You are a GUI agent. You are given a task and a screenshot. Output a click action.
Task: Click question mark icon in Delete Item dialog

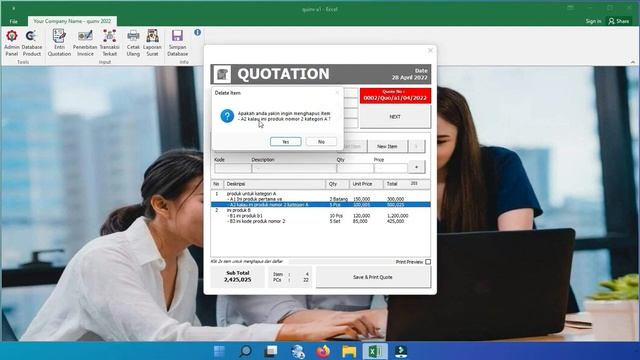click(x=227, y=116)
